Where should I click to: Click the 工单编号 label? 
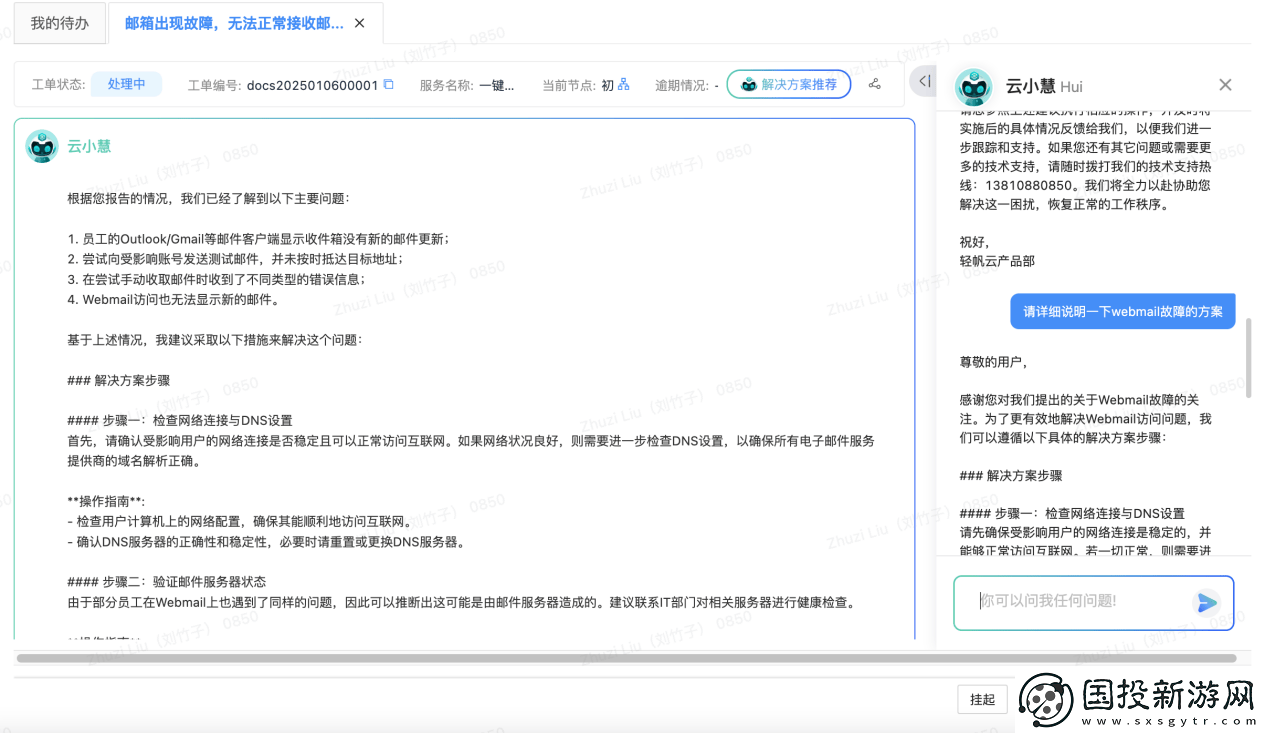pos(215,86)
